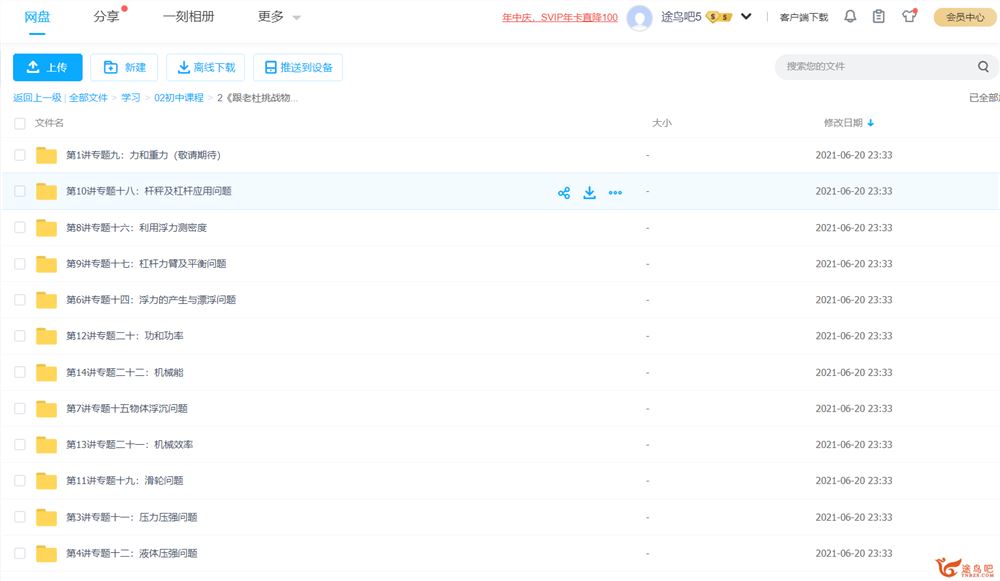1000x581 pixels.
Task: Switch to the 网盘 tab
Action: pyautogui.click(x=37, y=17)
